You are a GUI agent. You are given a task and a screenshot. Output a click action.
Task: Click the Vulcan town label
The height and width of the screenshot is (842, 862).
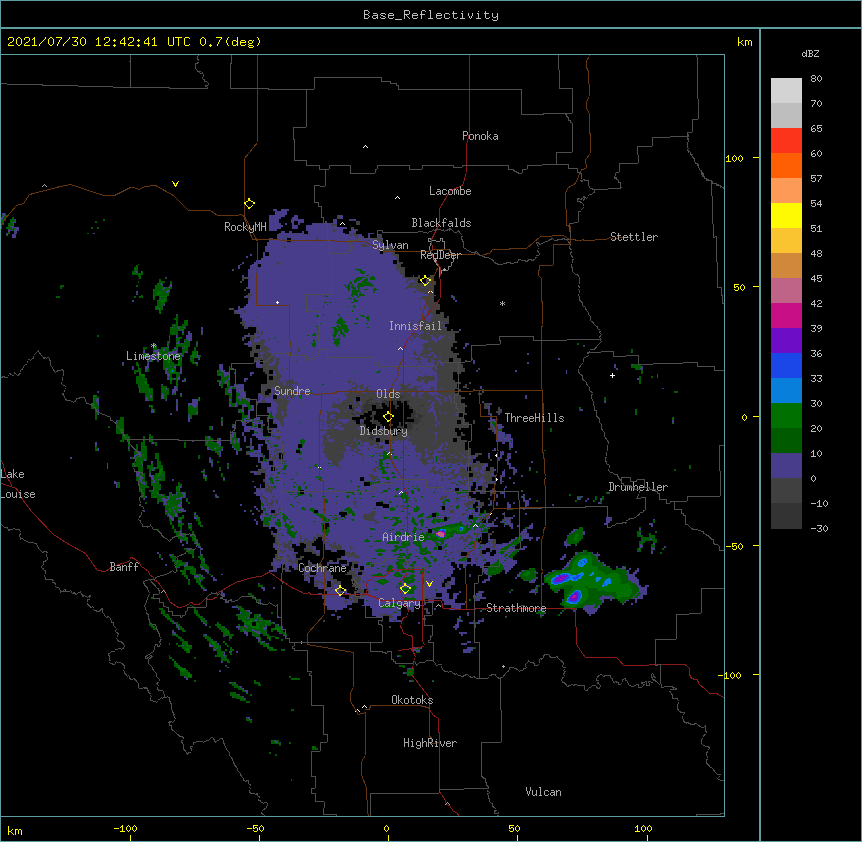543,792
